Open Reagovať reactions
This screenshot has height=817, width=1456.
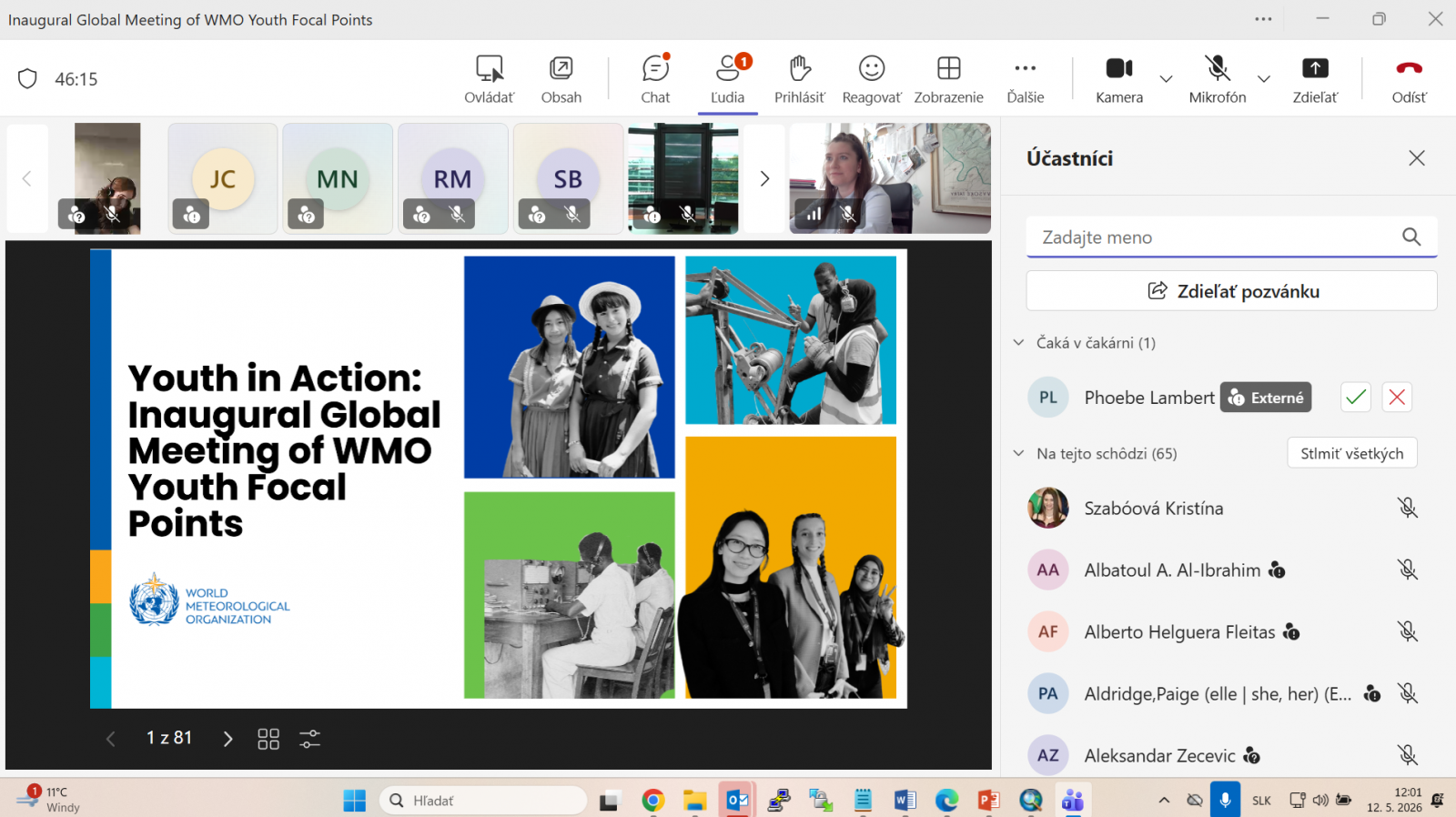872,79
